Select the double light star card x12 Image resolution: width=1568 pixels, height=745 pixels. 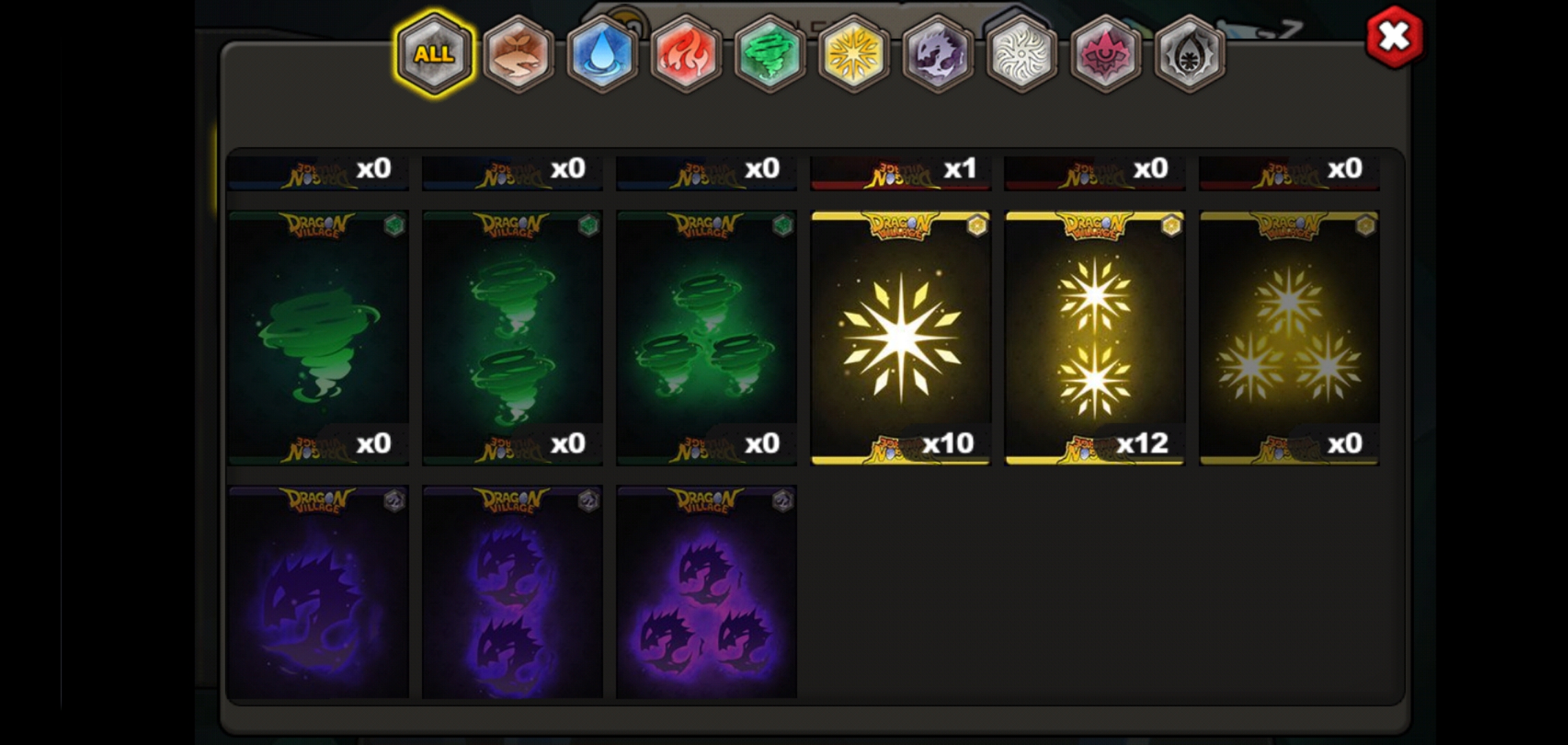point(1096,338)
